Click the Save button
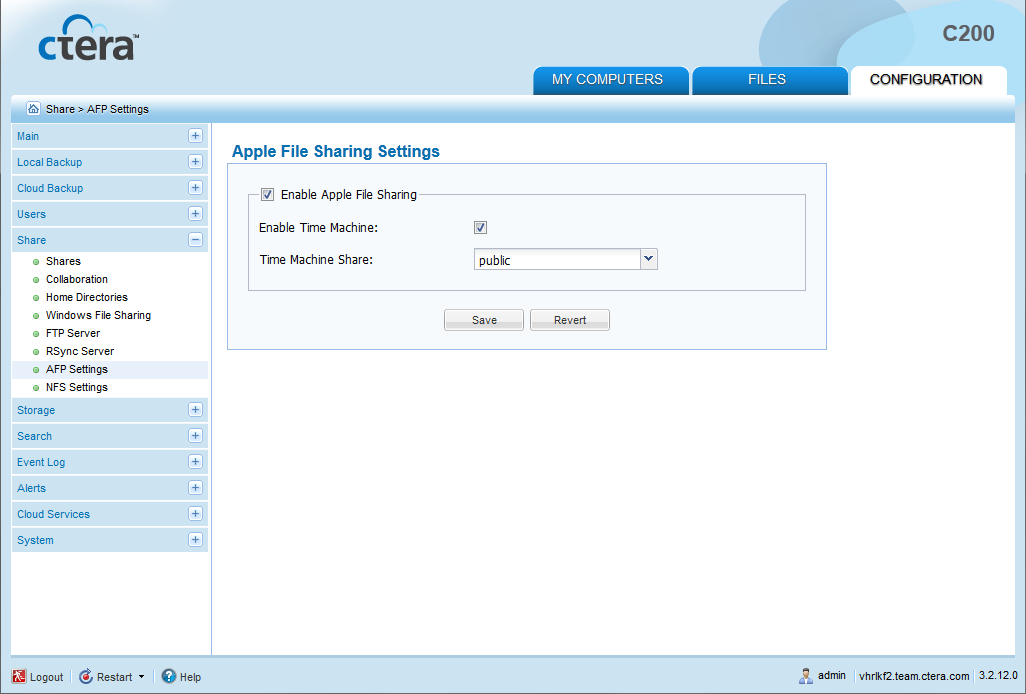 click(x=484, y=320)
